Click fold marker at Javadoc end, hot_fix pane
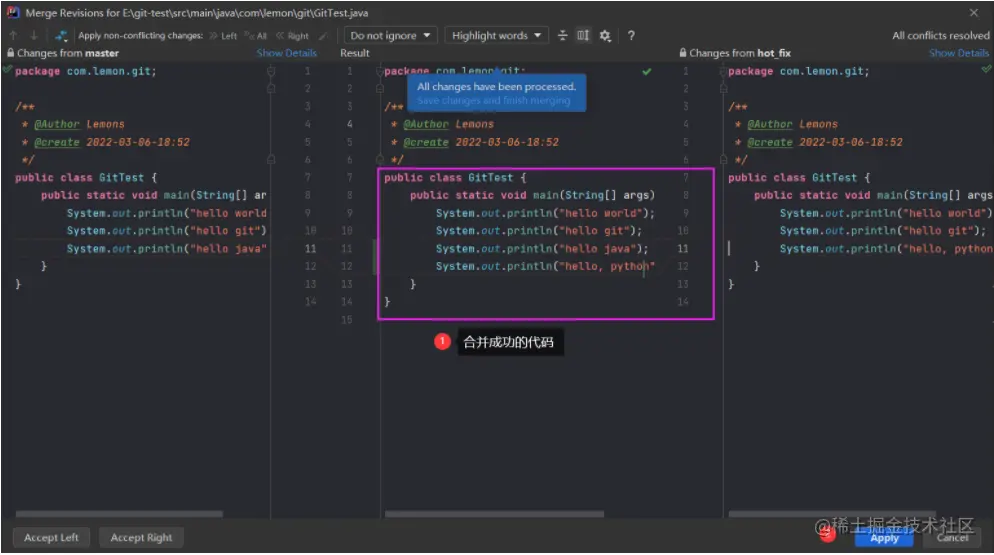The height and width of the screenshot is (555, 994). (723, 160)
